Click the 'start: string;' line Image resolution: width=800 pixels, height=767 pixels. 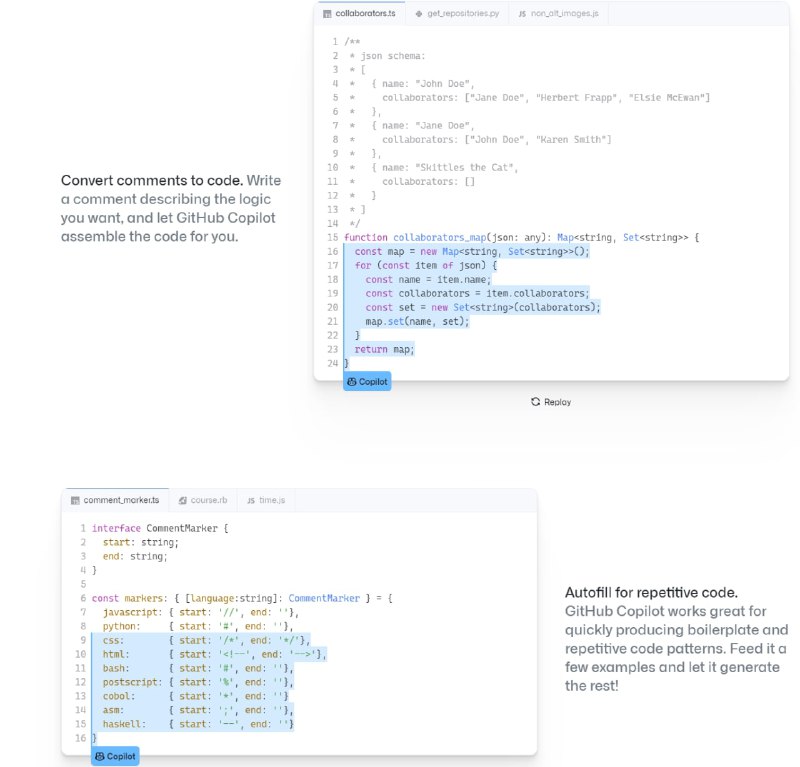140,542
